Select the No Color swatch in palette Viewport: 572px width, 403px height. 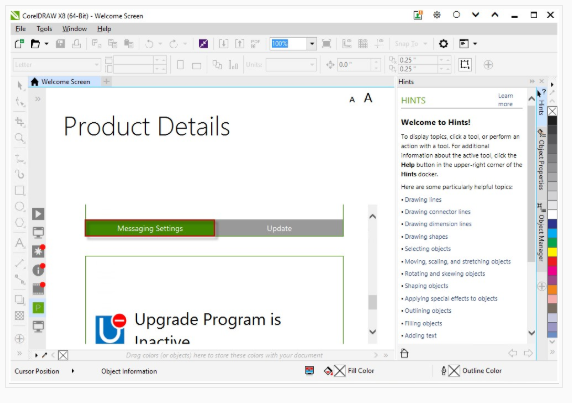tap(552, 111)
